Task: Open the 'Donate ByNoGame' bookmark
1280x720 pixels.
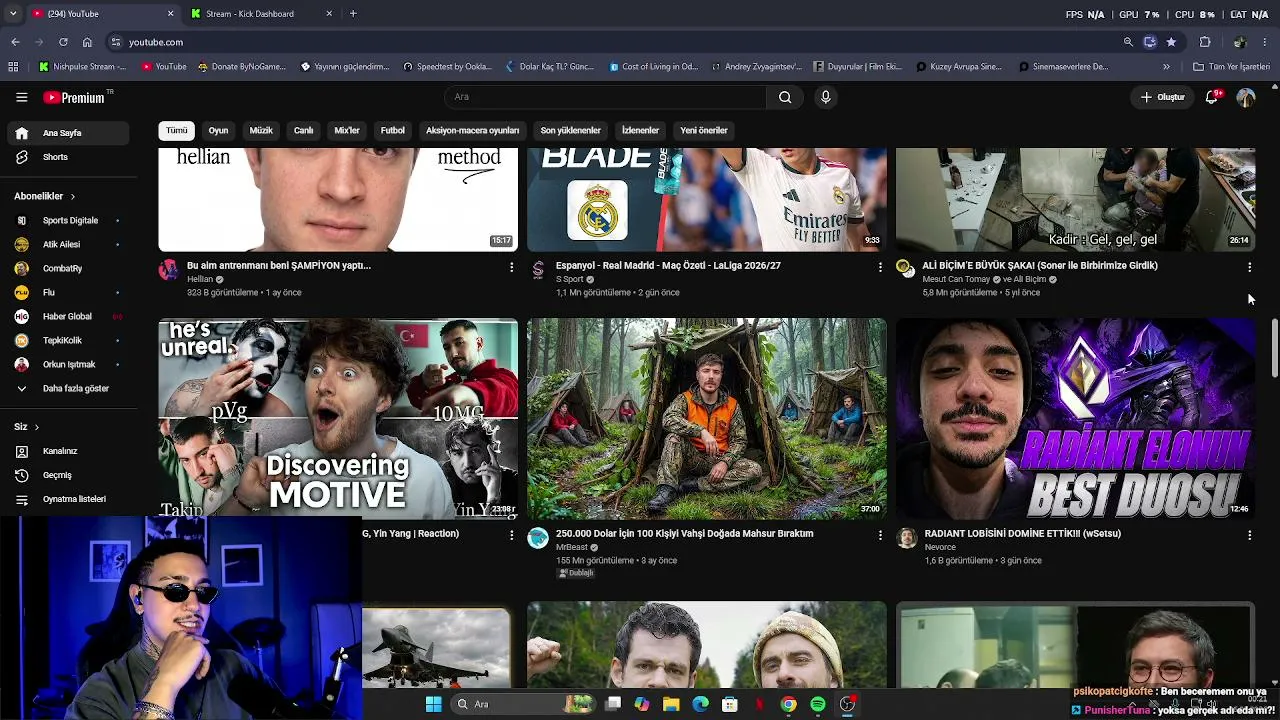Action: pyautogui.click(x=241, y=67)
